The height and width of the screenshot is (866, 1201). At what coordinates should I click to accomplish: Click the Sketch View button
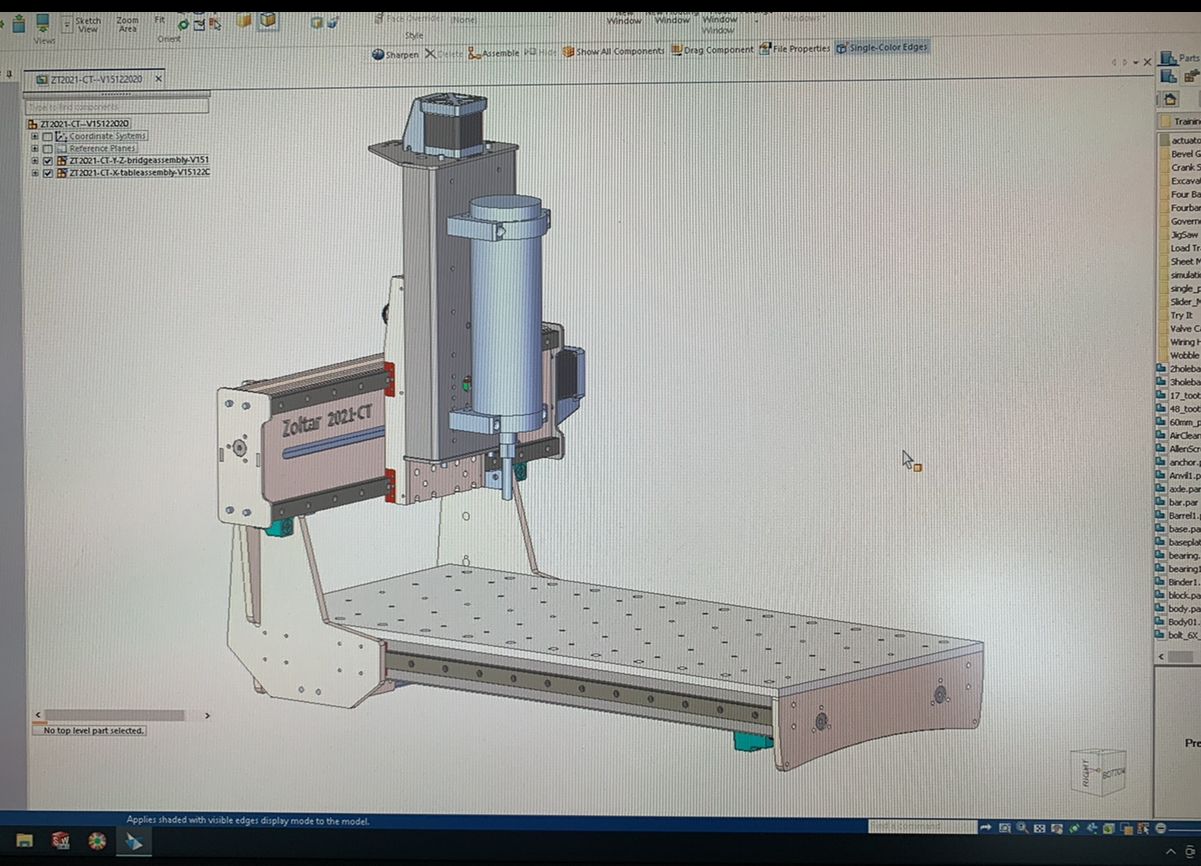click(x=87, y=24)
